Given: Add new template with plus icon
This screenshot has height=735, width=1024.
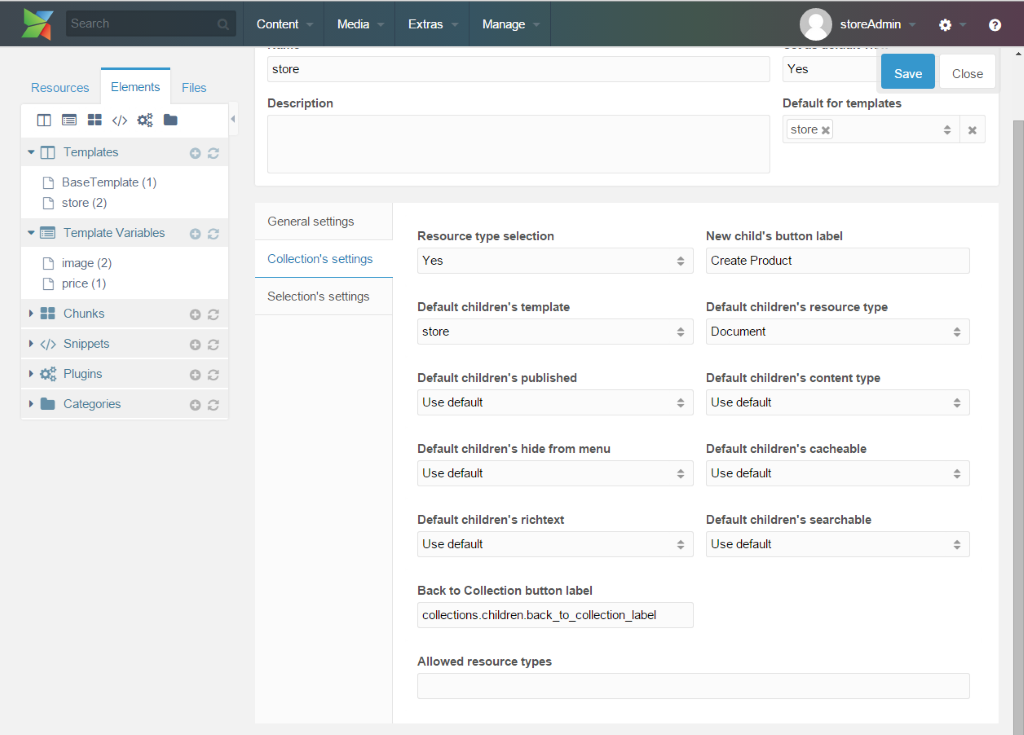Looking at the screenshot, I should (x=195, y=154).
